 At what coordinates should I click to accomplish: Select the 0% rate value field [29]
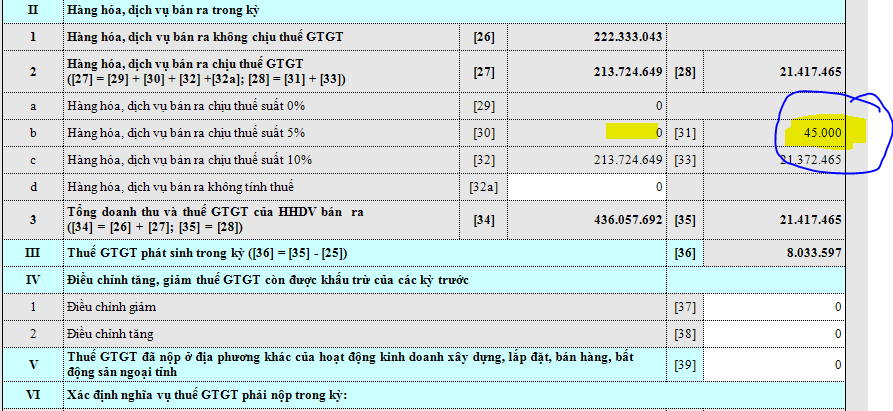point(588,105)
